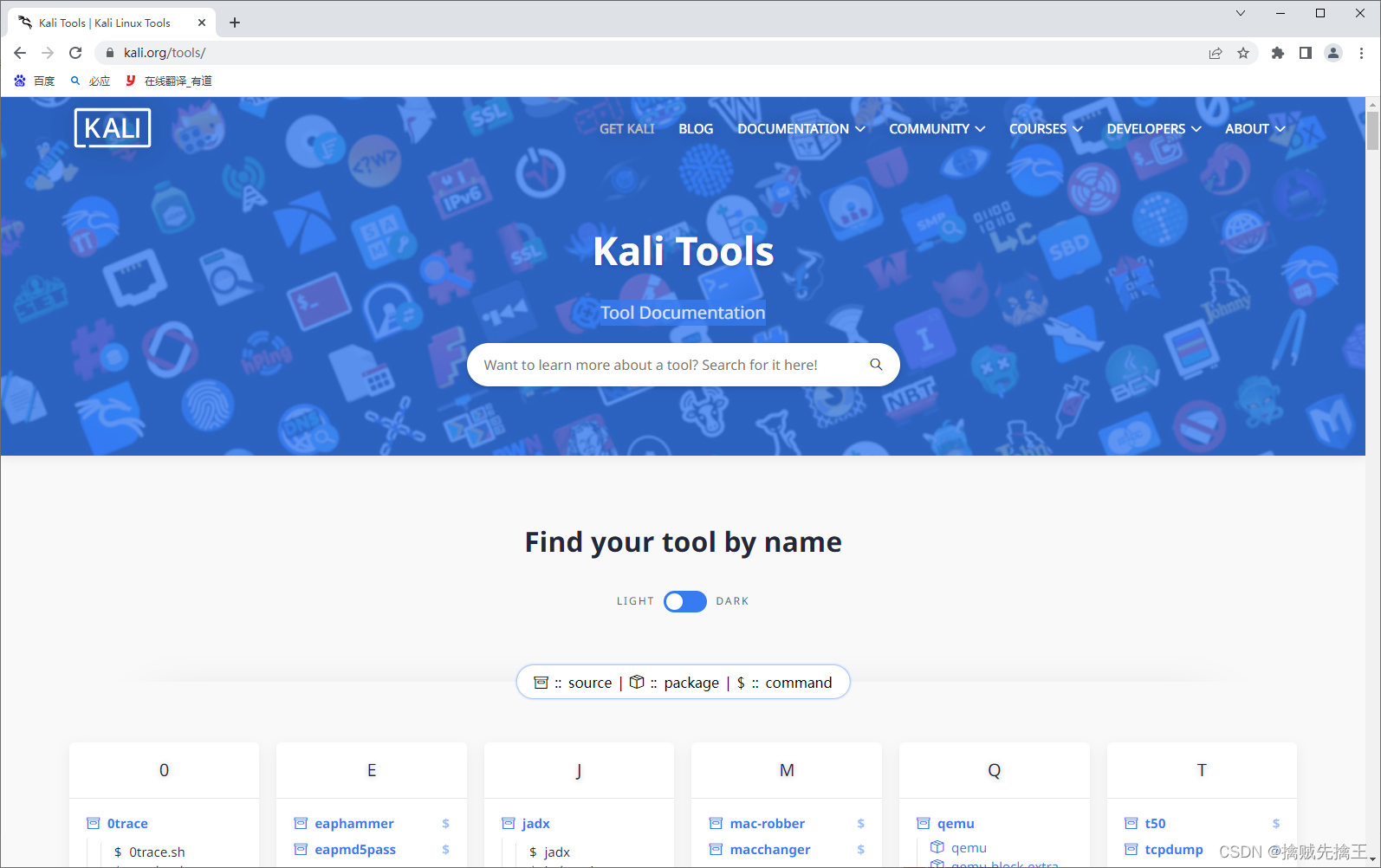Expand the Courses menu
The width and height of the screenshot is (1381, 868).
pos(1046,128)
